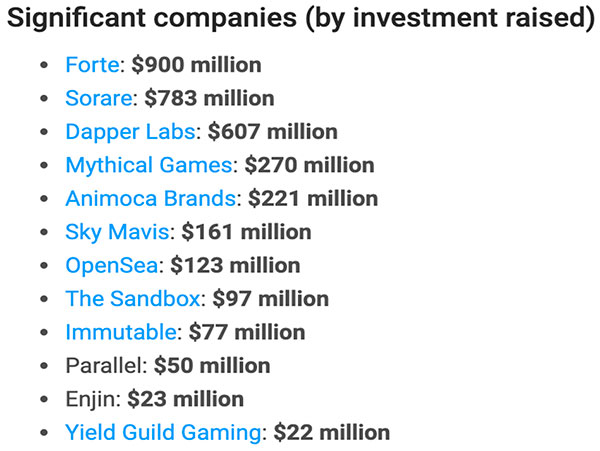
Task: Click the Parallel list entry text
Action: [x=104, y=366]
